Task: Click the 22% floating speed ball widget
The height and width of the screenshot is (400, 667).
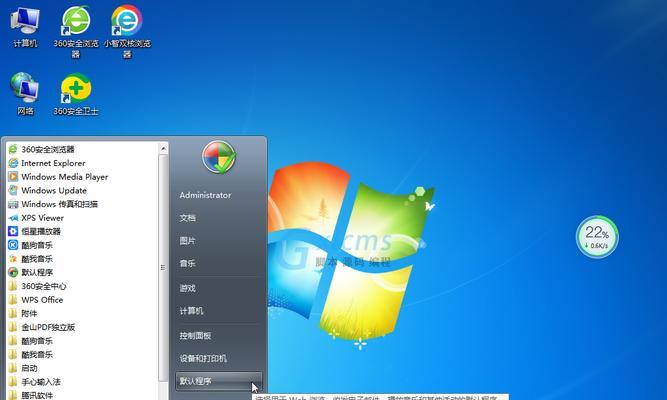Action: (x=597, y=237)
